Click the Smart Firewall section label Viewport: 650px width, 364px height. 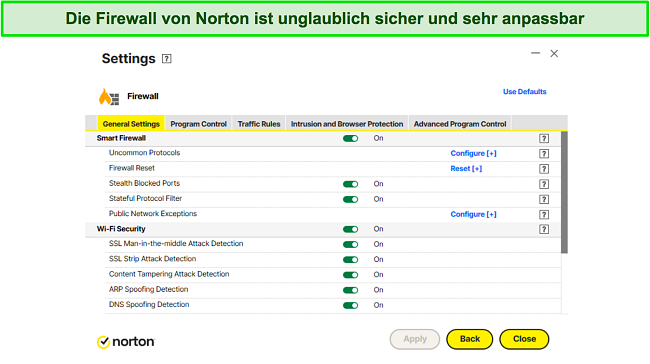point(121,138)
